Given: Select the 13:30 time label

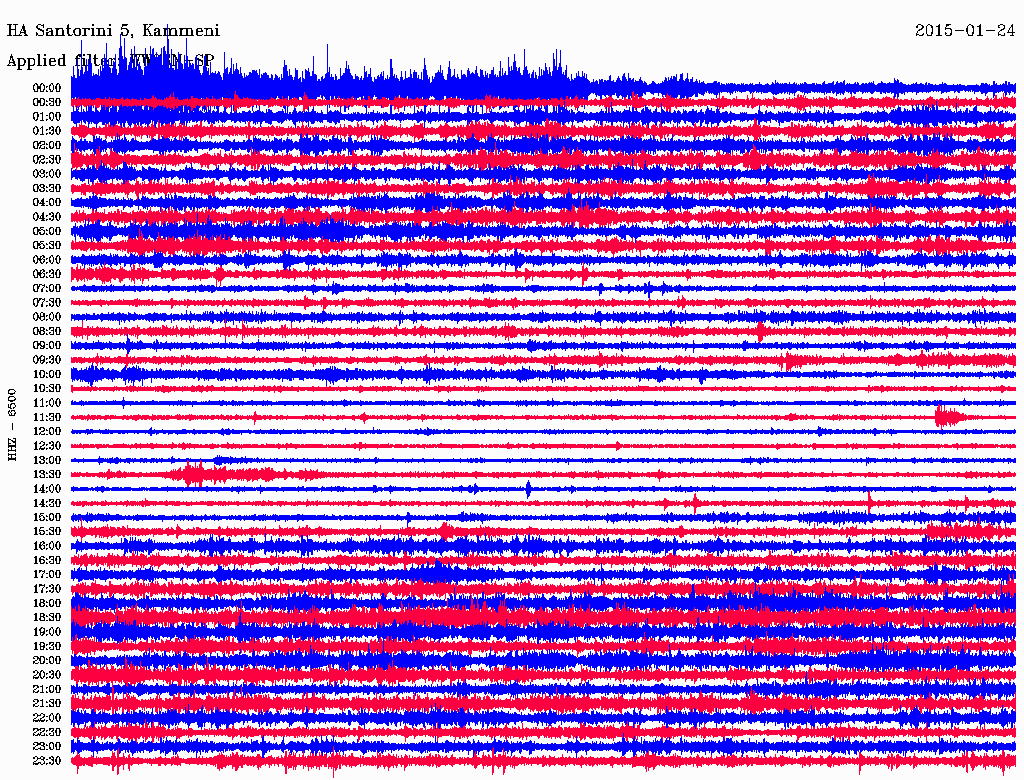Looking at the screenshot, I should click(47, 474).
